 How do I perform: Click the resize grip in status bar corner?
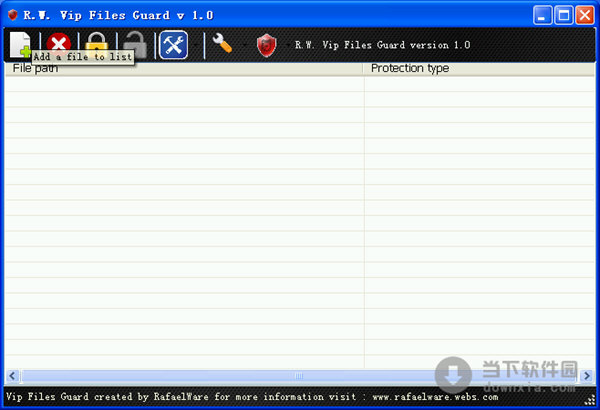pos(590,400)
